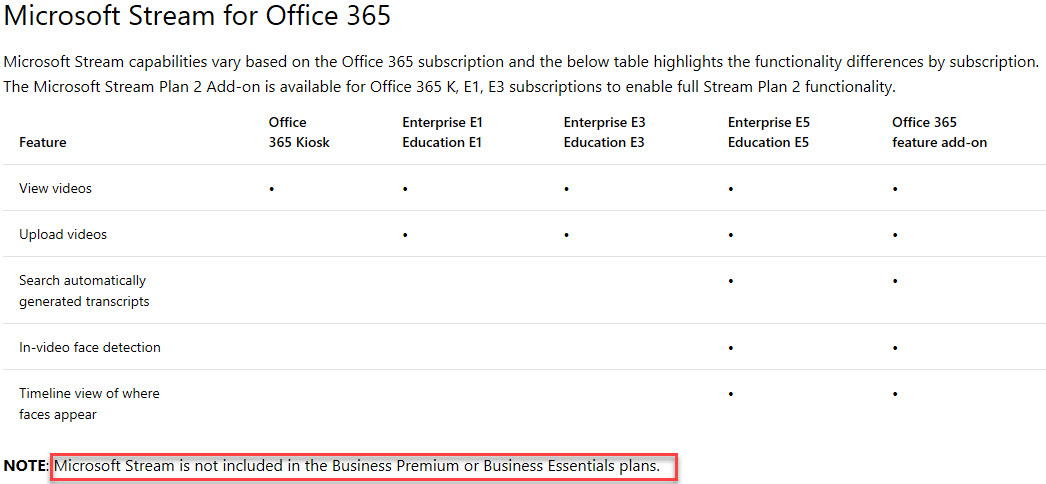Click the transcript search bullet under Enterprise E5
Image resolution: width=1046 pixels, height=484 pixels.
(732, 281)
